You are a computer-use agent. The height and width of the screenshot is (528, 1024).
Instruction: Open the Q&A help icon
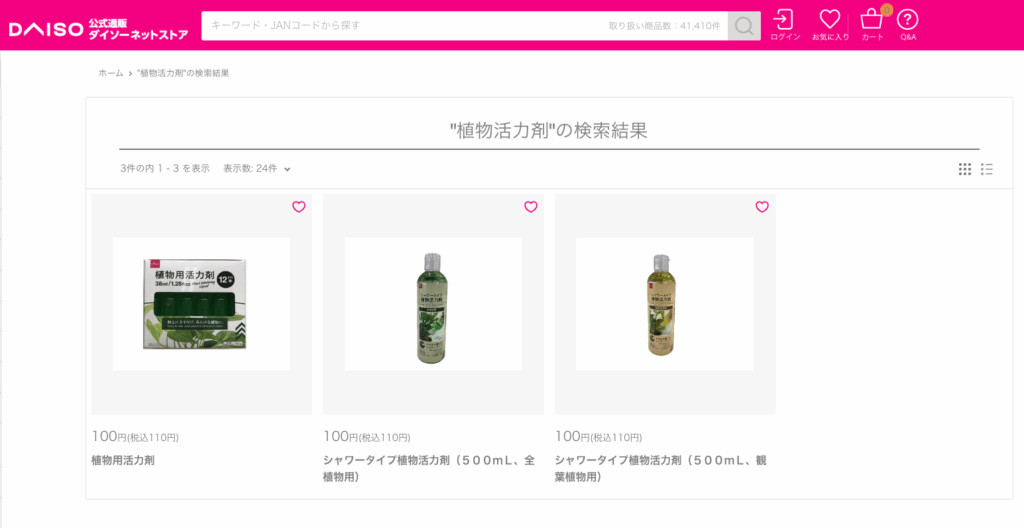908,25
